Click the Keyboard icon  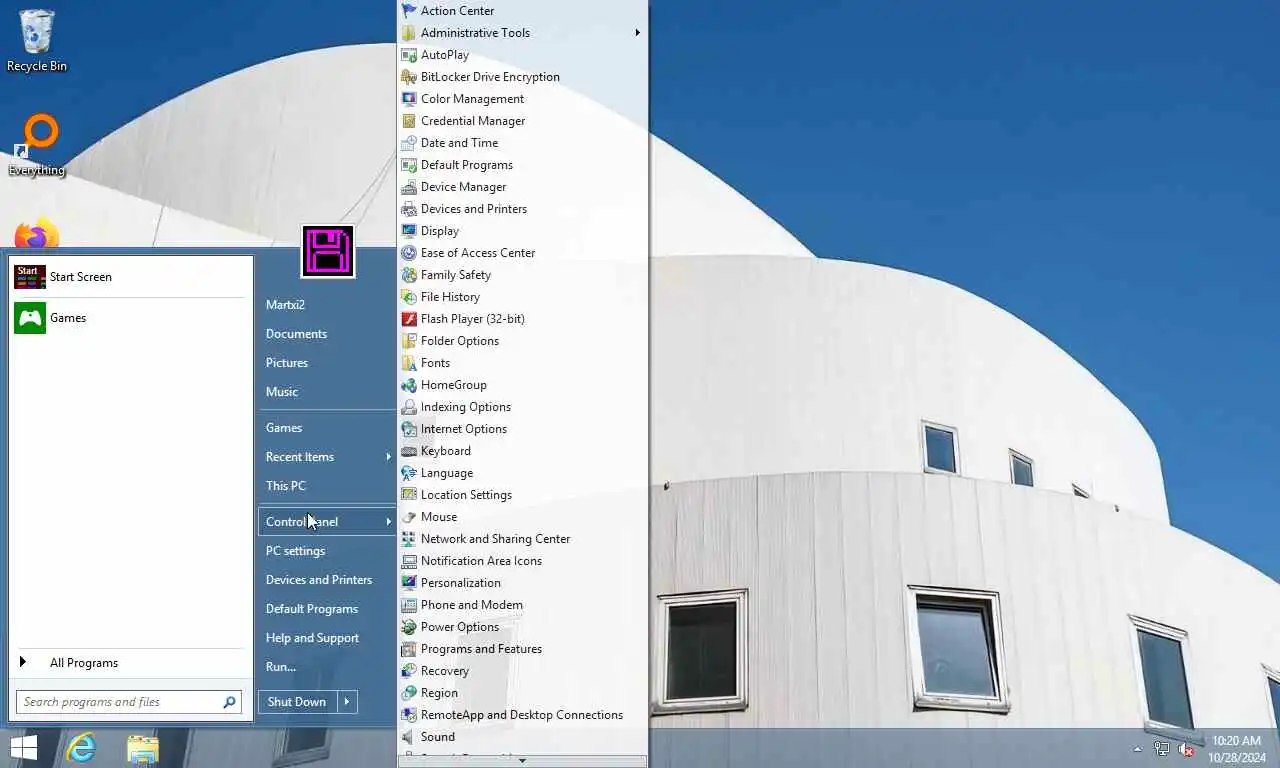(x=408, y=450)
